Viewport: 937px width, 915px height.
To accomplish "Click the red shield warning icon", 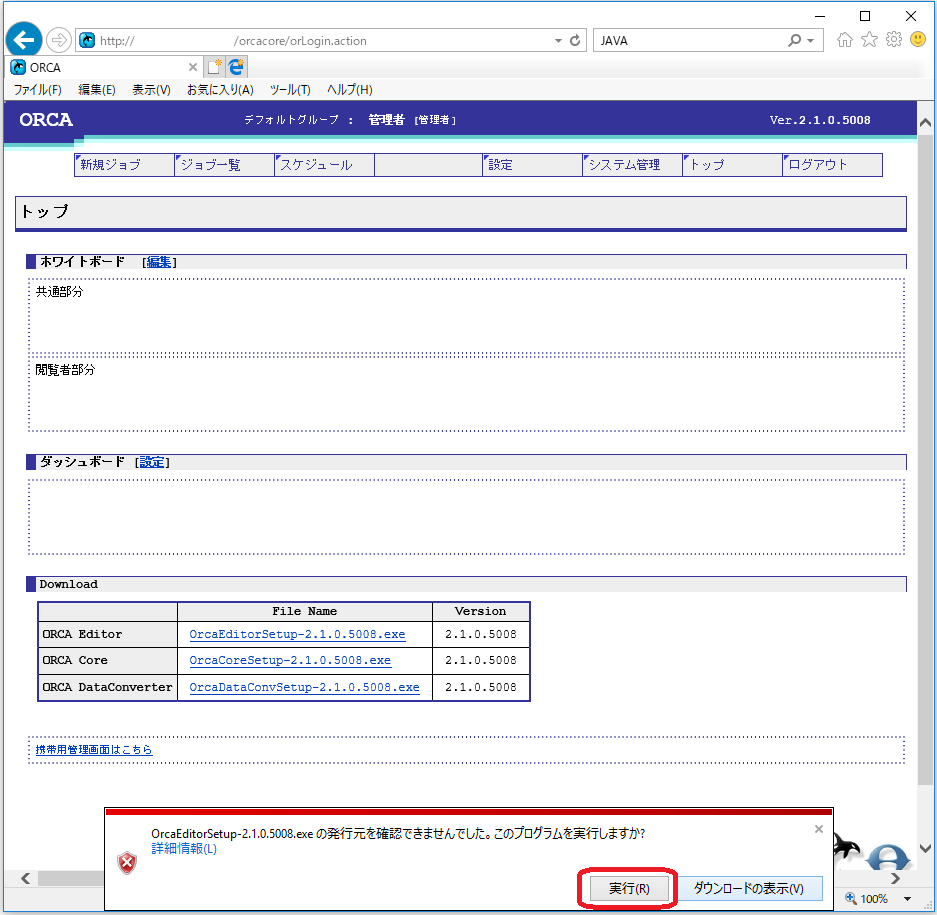I will click(127, 862).
